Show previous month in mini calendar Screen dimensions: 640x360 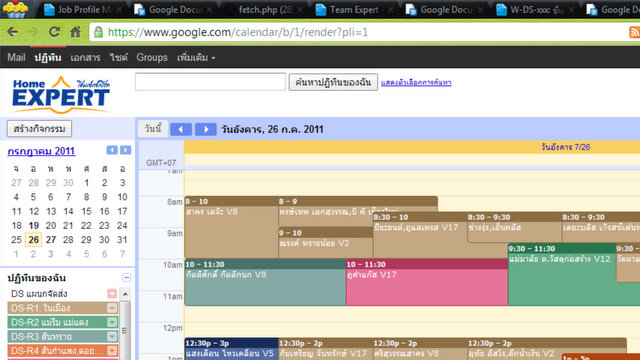[x=112, y=150]
